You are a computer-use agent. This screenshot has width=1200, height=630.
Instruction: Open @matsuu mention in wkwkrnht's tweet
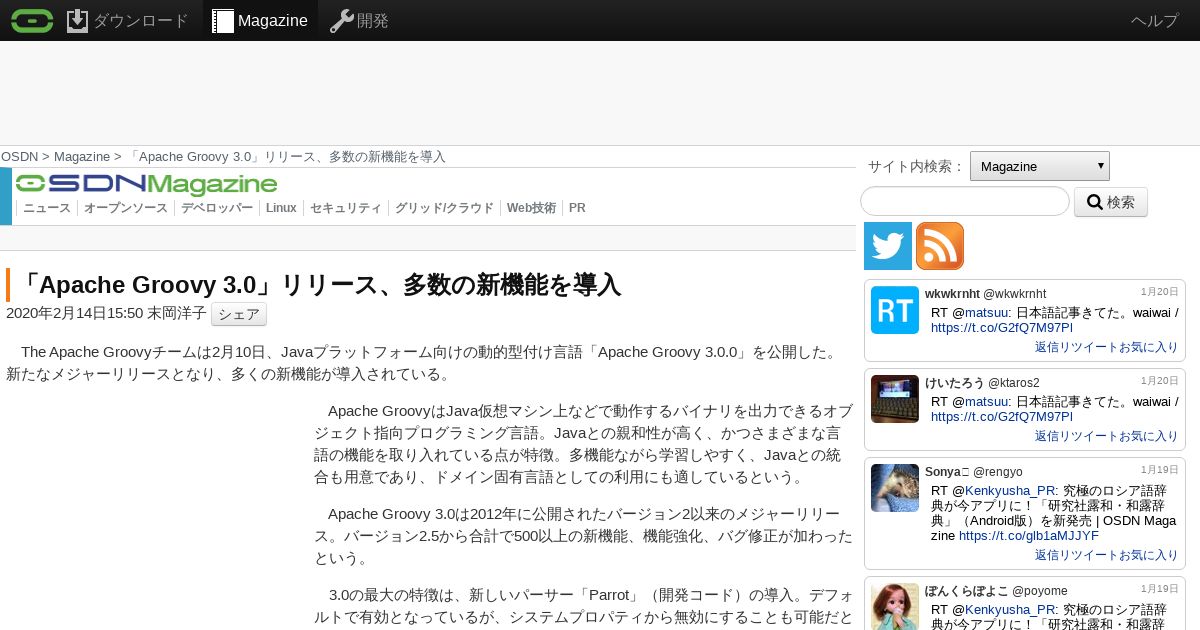(984, 313)
